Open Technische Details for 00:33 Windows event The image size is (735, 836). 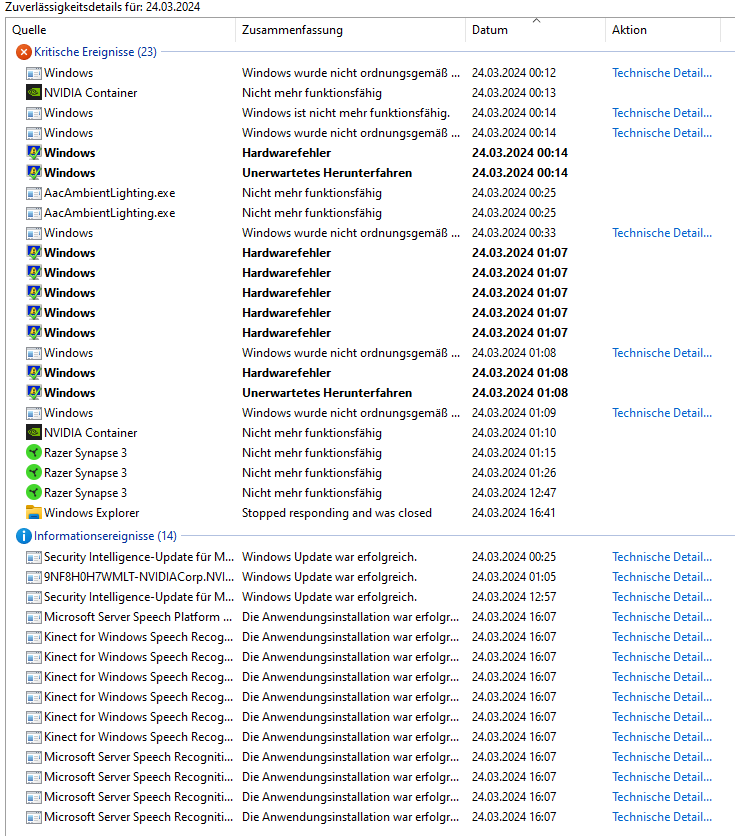pyautogui.click(x=662, y=232)
